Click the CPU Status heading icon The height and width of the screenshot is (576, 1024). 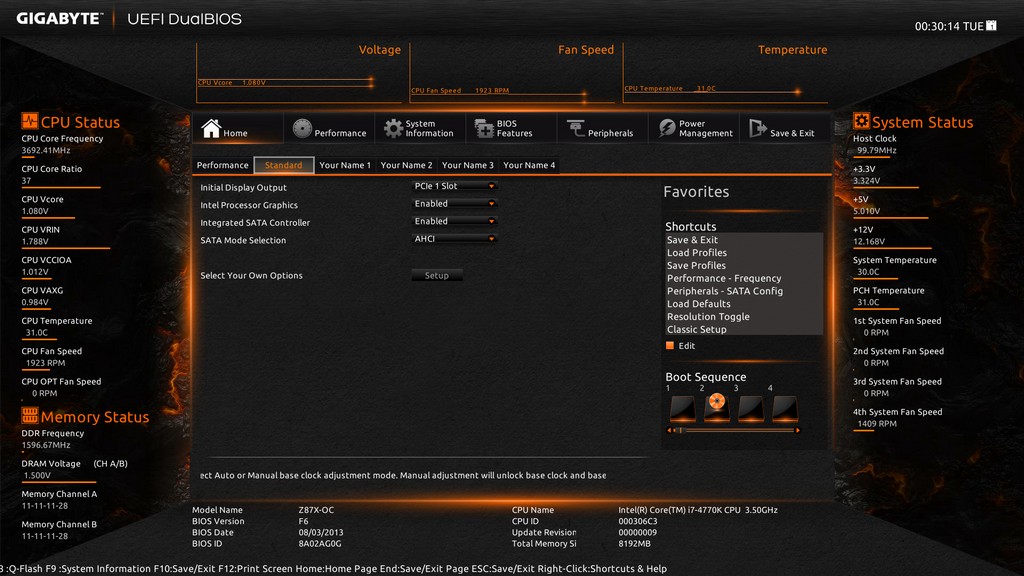tap(29, 121)
